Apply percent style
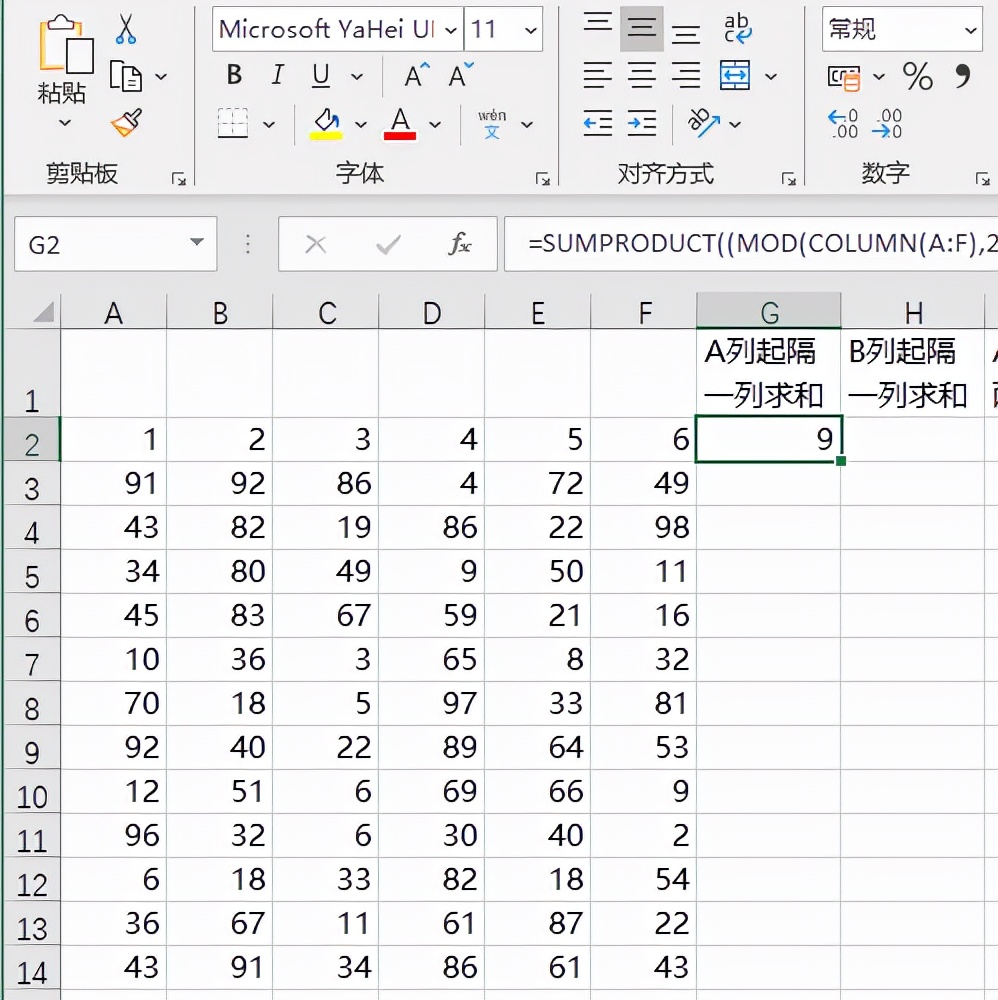 [x=918, y=77]
